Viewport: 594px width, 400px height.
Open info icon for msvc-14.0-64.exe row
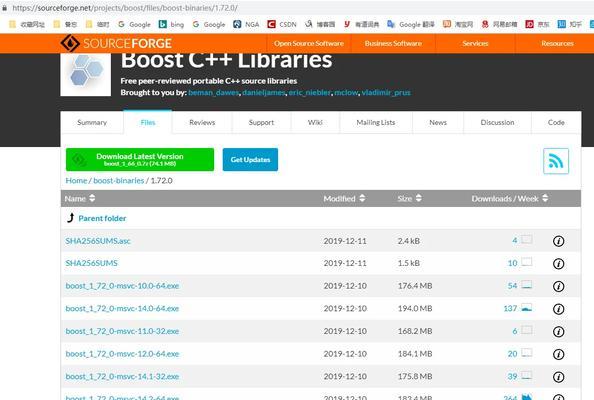pyautogui.click(x=558, y=309)
